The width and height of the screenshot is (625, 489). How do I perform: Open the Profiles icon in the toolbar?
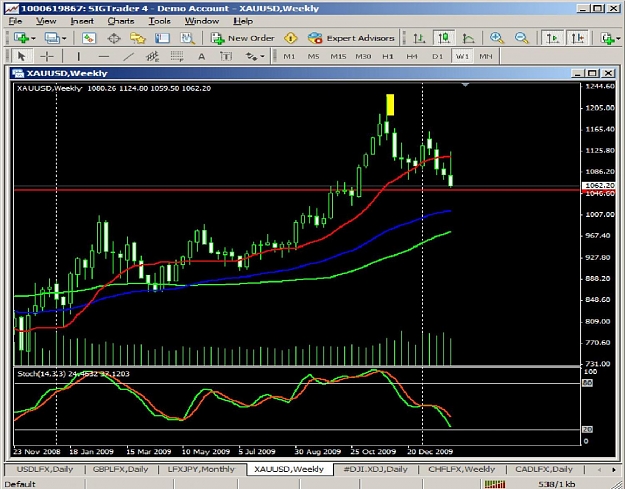[x=52, y=38]
